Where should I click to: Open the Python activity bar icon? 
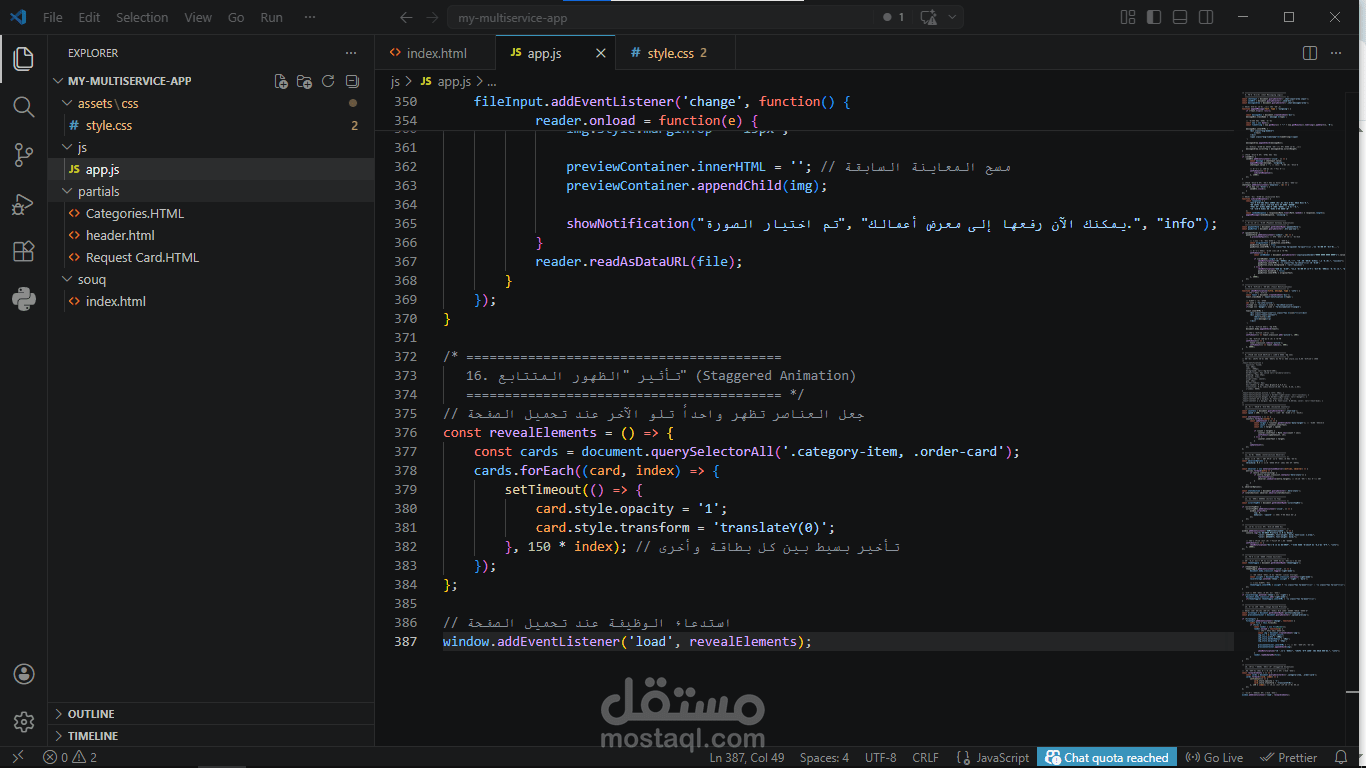pos(24,299)
